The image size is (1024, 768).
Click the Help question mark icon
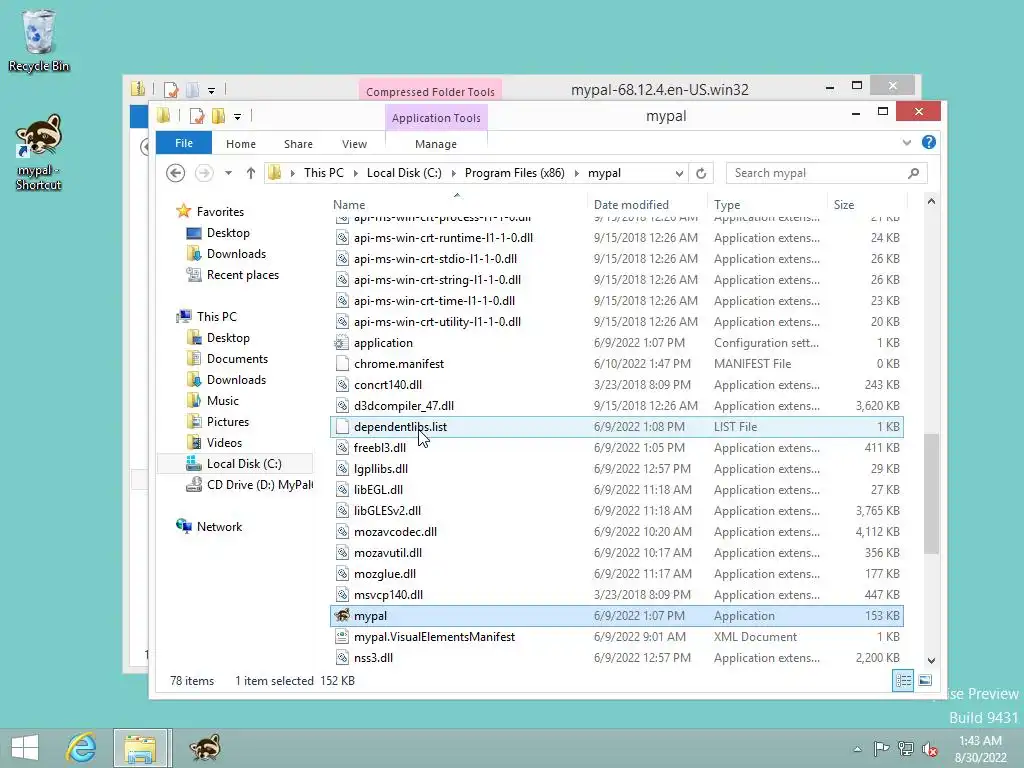pos(929,142)
